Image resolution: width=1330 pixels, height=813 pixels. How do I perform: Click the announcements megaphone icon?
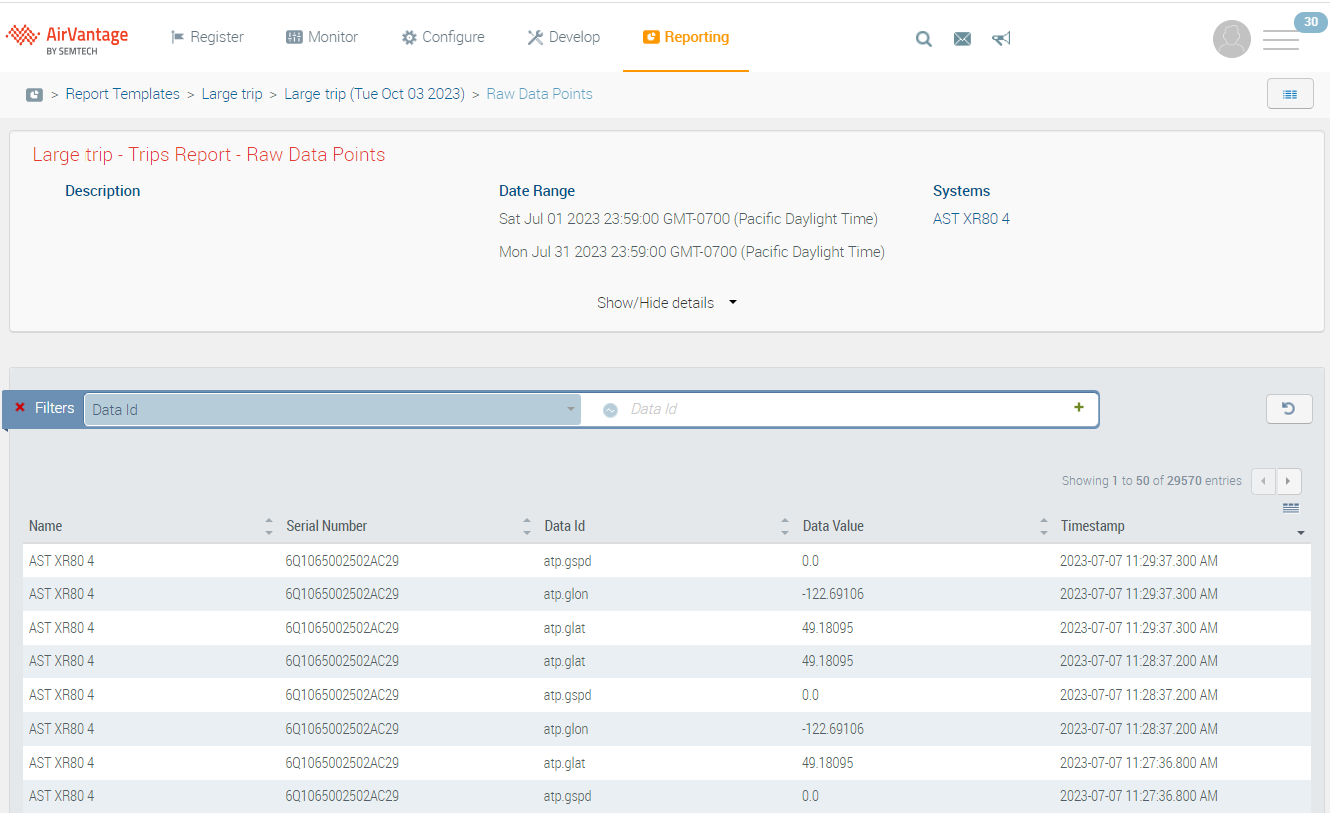(1001, 39)
